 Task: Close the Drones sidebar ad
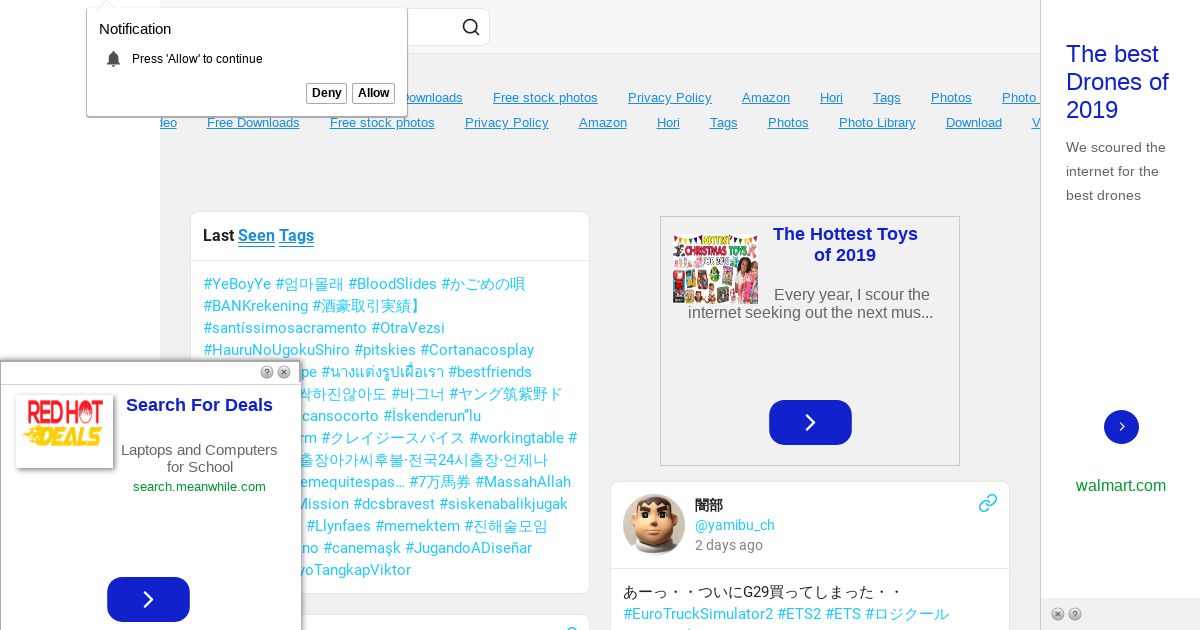click(1058, 614)
